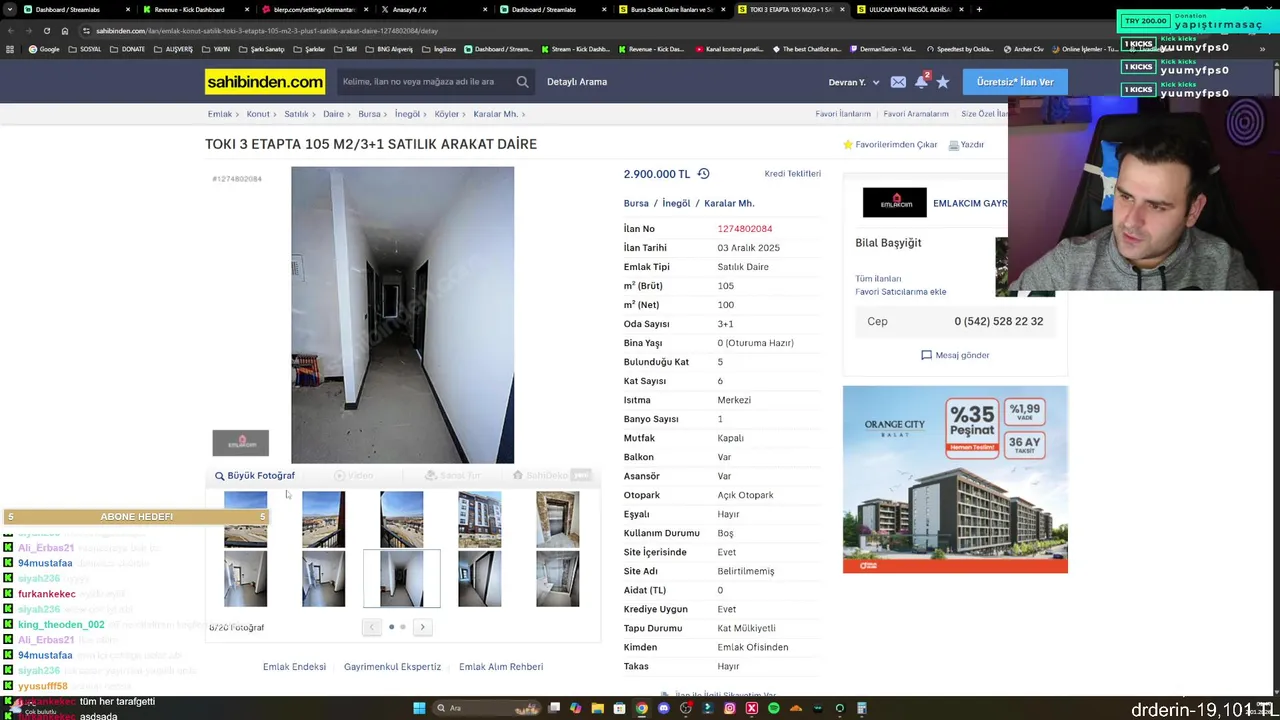The width and height of the screenshot is (1280, 720).
Task: Switch to Bursa Satılık Daire İlanları tab
Action: tap(672, 9)
